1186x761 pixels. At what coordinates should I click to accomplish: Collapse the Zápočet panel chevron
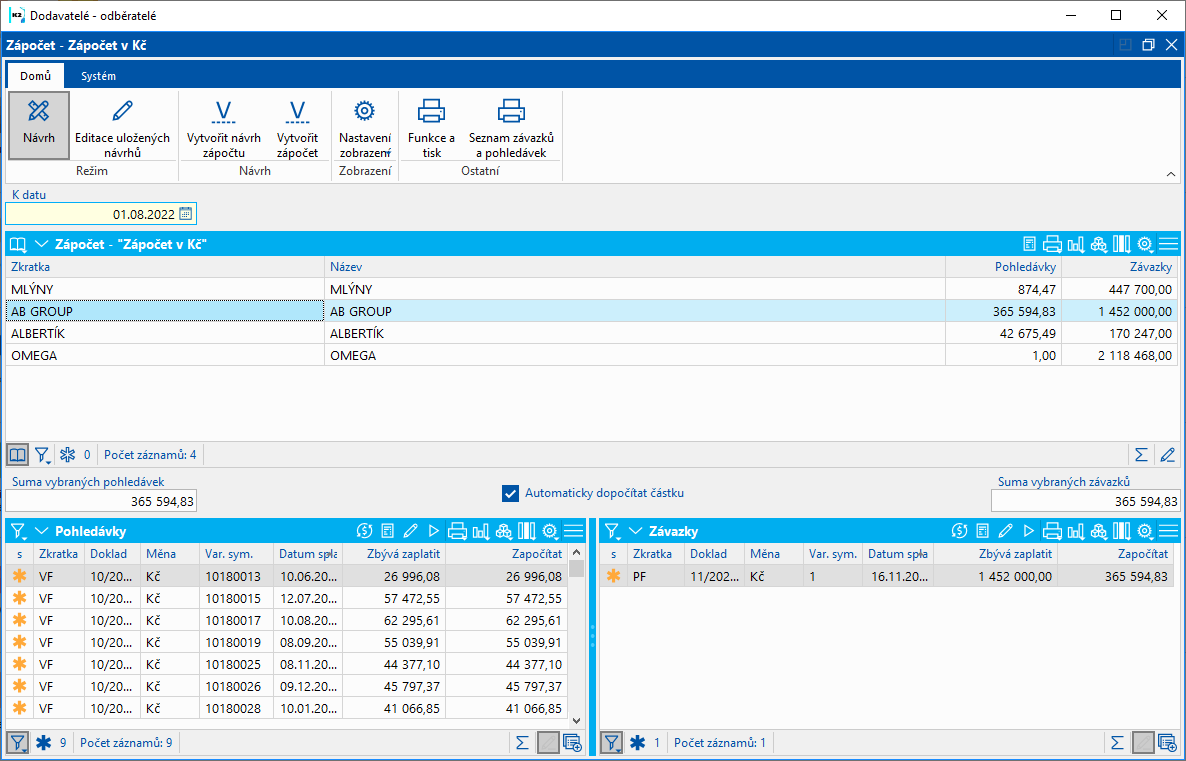(42, 244)
